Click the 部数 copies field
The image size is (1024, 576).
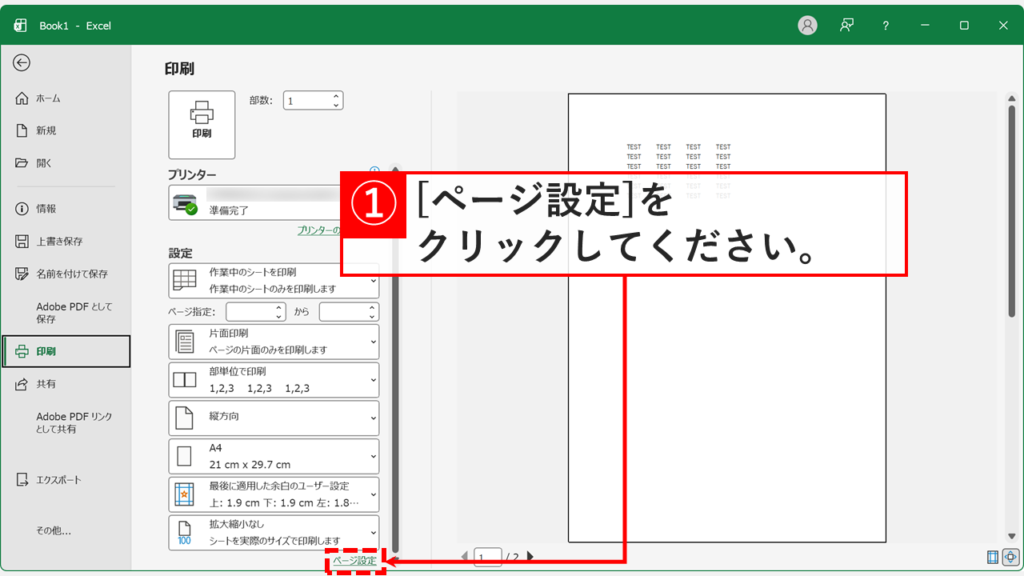[307, 101]
